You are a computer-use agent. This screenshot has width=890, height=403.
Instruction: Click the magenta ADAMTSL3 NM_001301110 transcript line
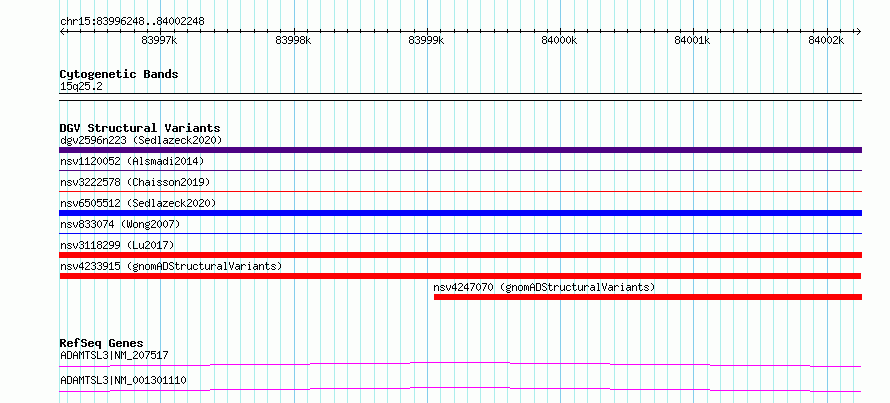click(x=460, y=389)
